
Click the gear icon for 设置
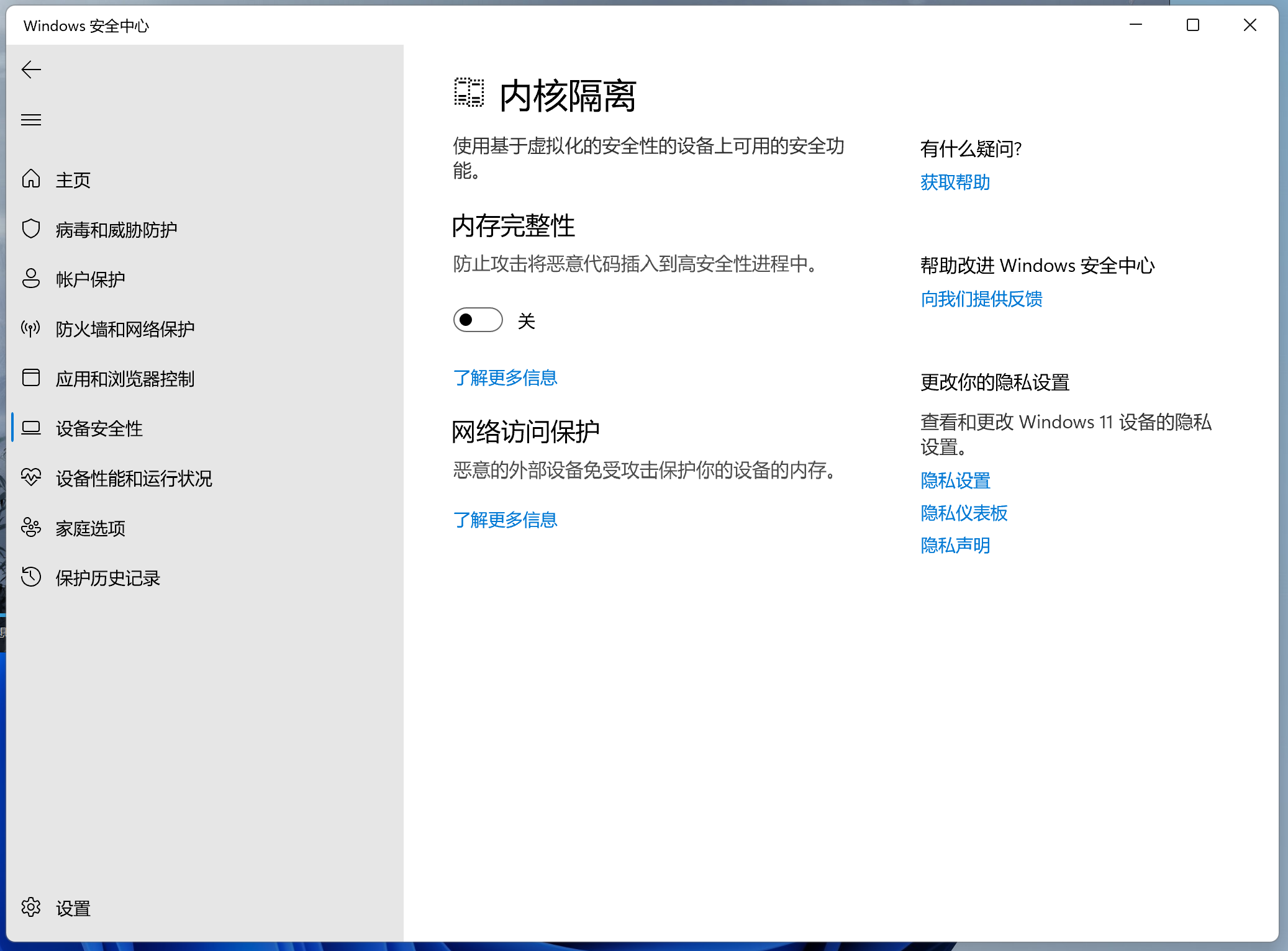tap(31, 908)
